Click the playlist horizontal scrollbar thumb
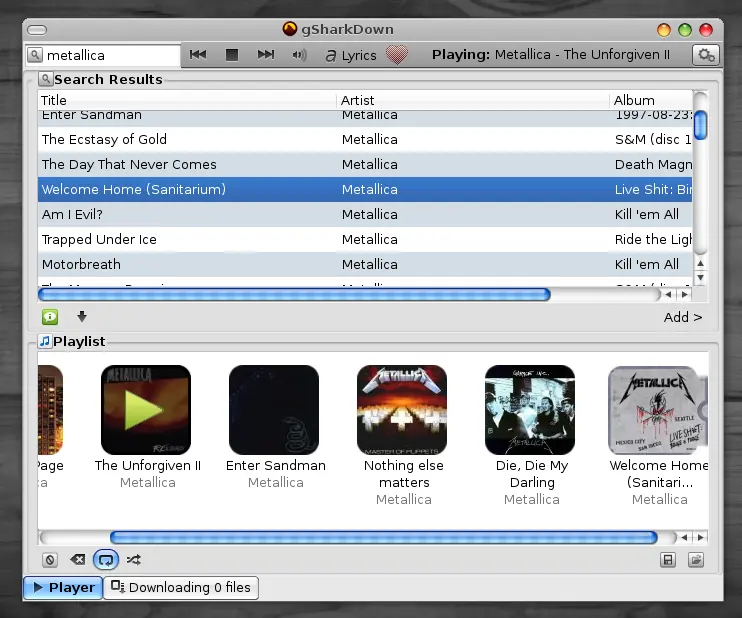 pos(384,538)
